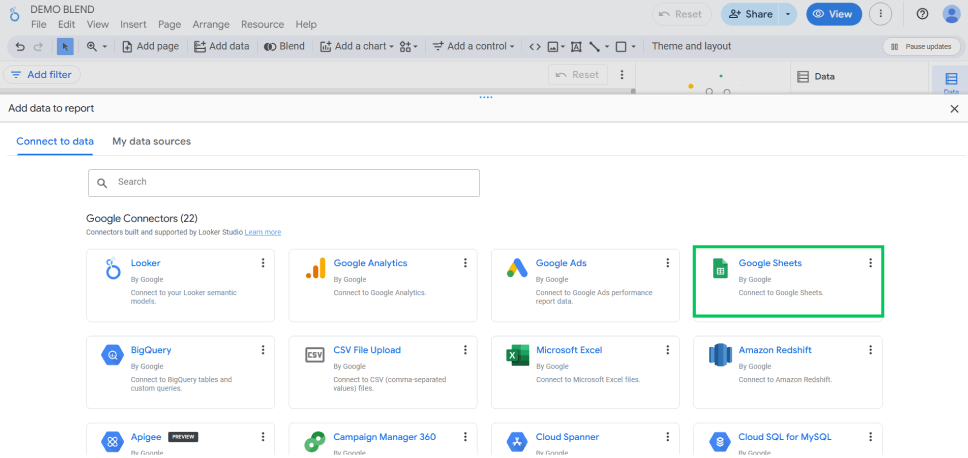The height and width of the screenshot is (458, 968).
Task: Expand the Add a control dropdown
Action: tap(480, 46)
